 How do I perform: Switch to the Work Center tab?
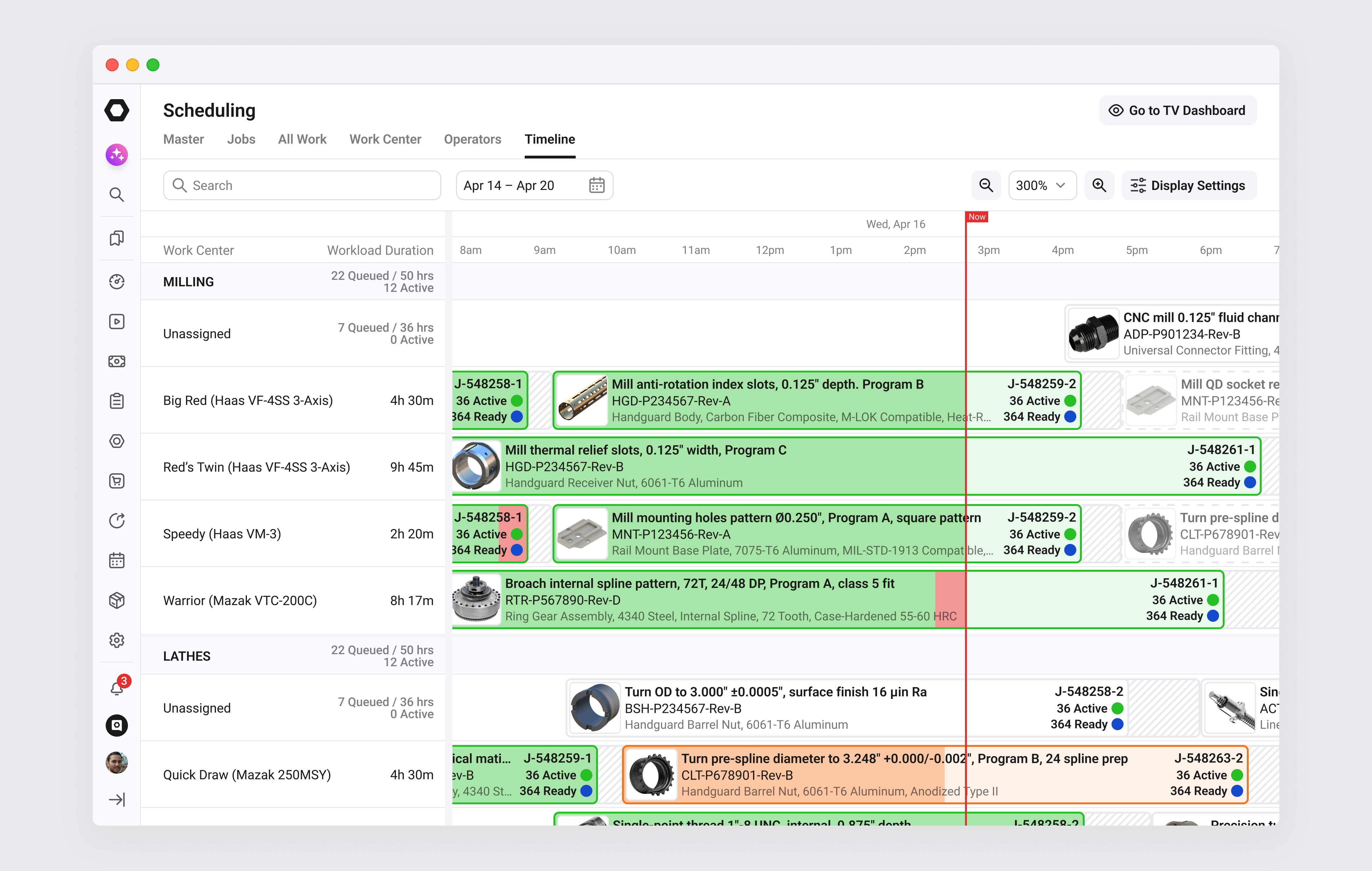[385, 139]
